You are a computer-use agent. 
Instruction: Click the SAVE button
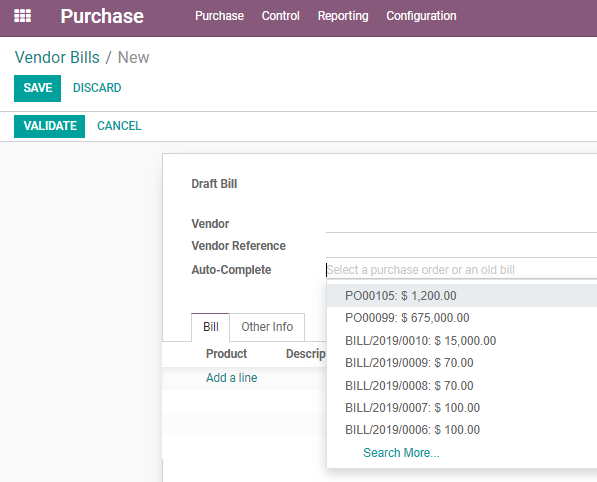coord(37,88)
